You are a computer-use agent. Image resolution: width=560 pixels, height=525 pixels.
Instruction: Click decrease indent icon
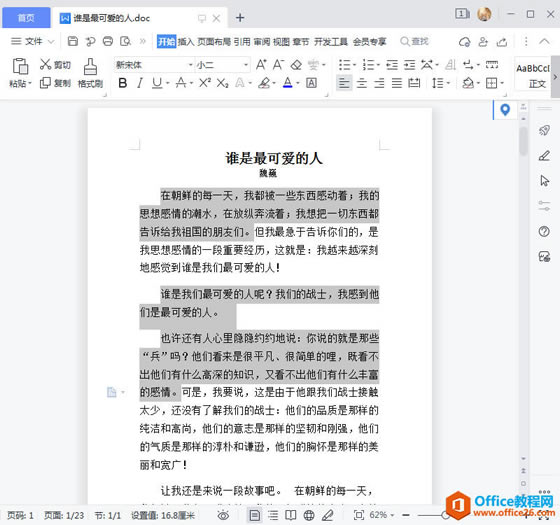(x=392, y=65)
